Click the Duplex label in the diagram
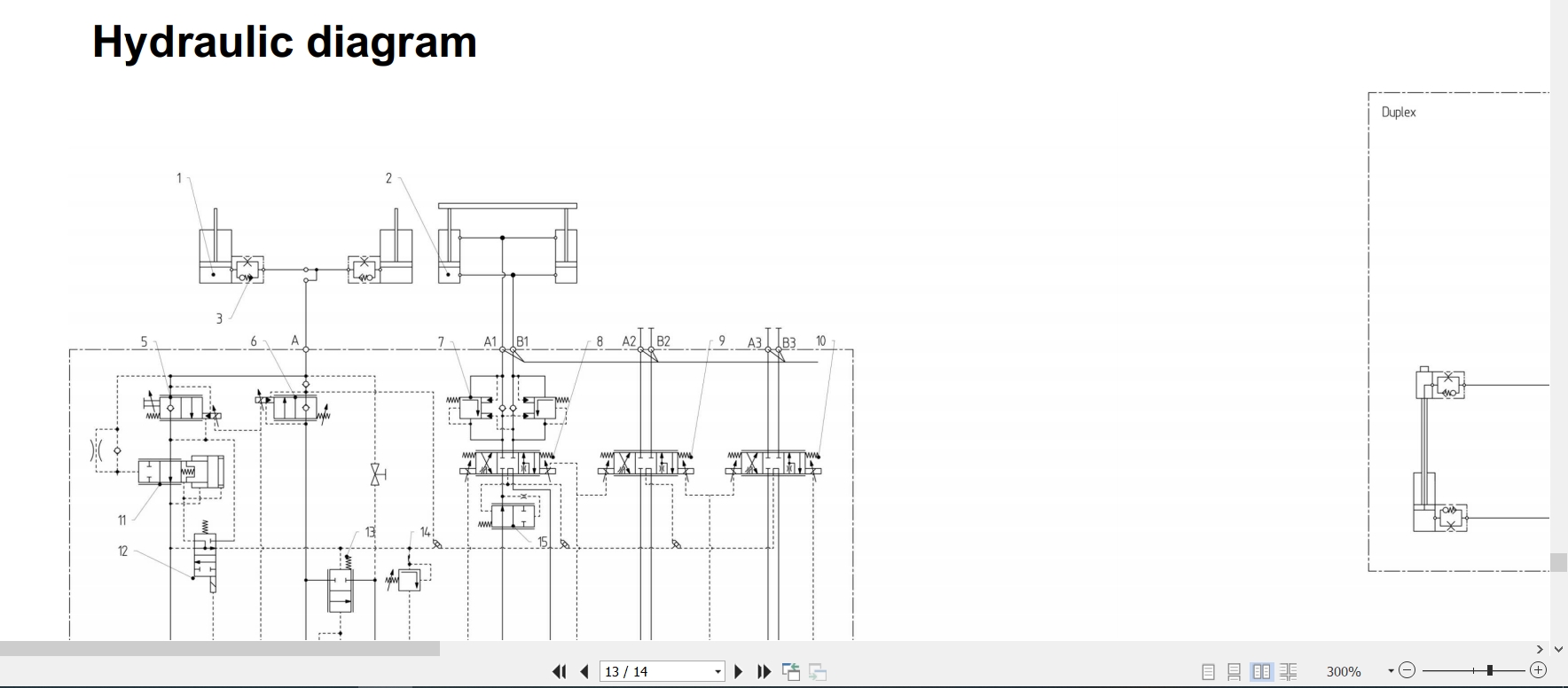 tap(1399, 113)
